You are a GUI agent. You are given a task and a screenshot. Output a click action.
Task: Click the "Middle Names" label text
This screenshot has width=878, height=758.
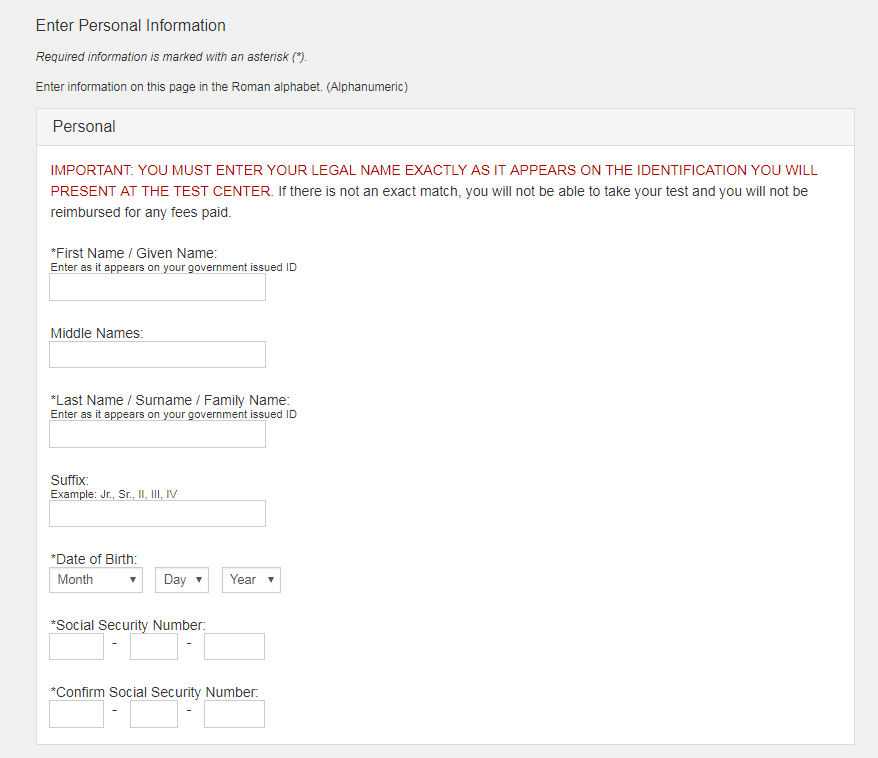pos(97,333)
